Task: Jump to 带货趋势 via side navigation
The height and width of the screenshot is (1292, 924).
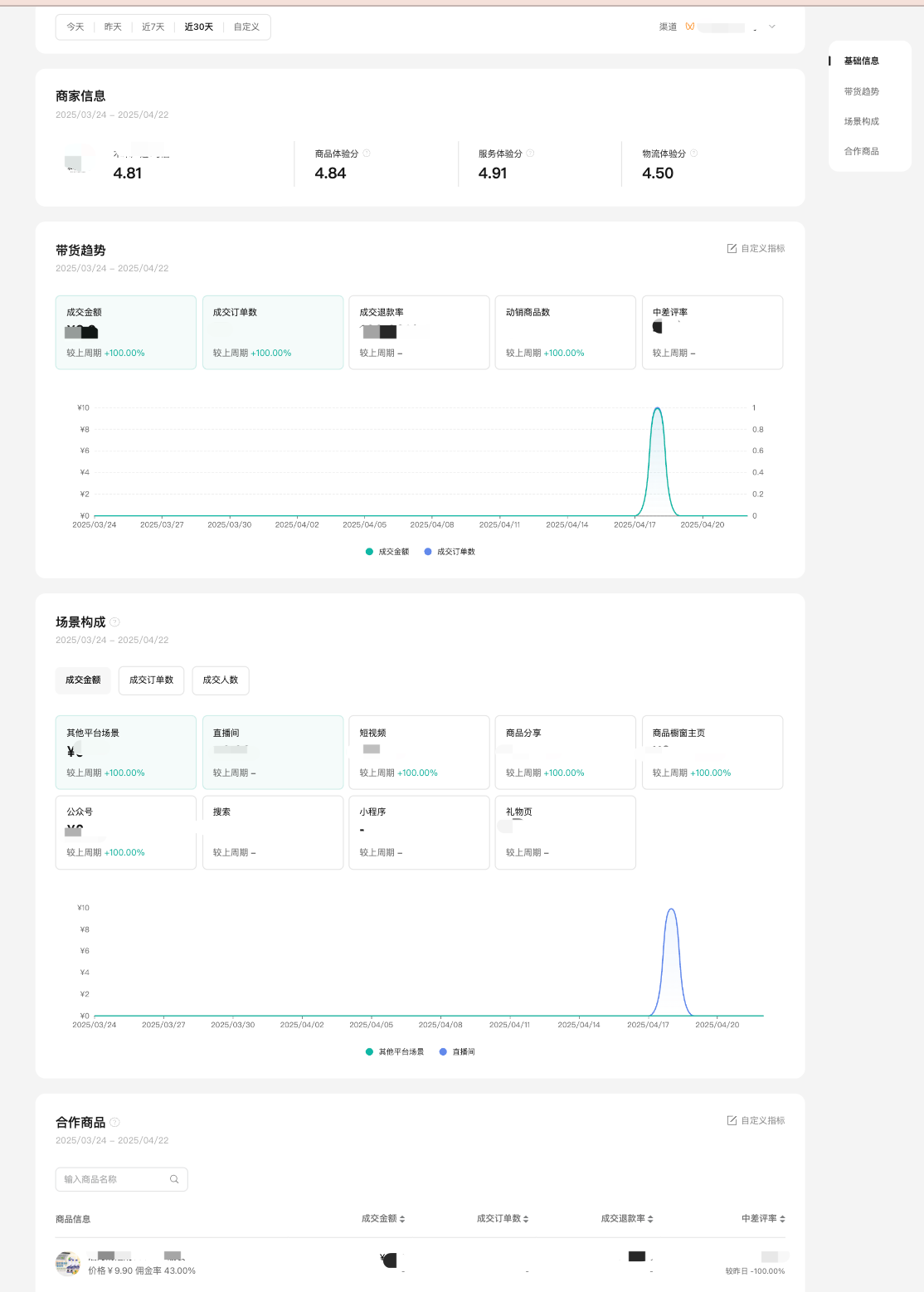Action: point(861,91)
